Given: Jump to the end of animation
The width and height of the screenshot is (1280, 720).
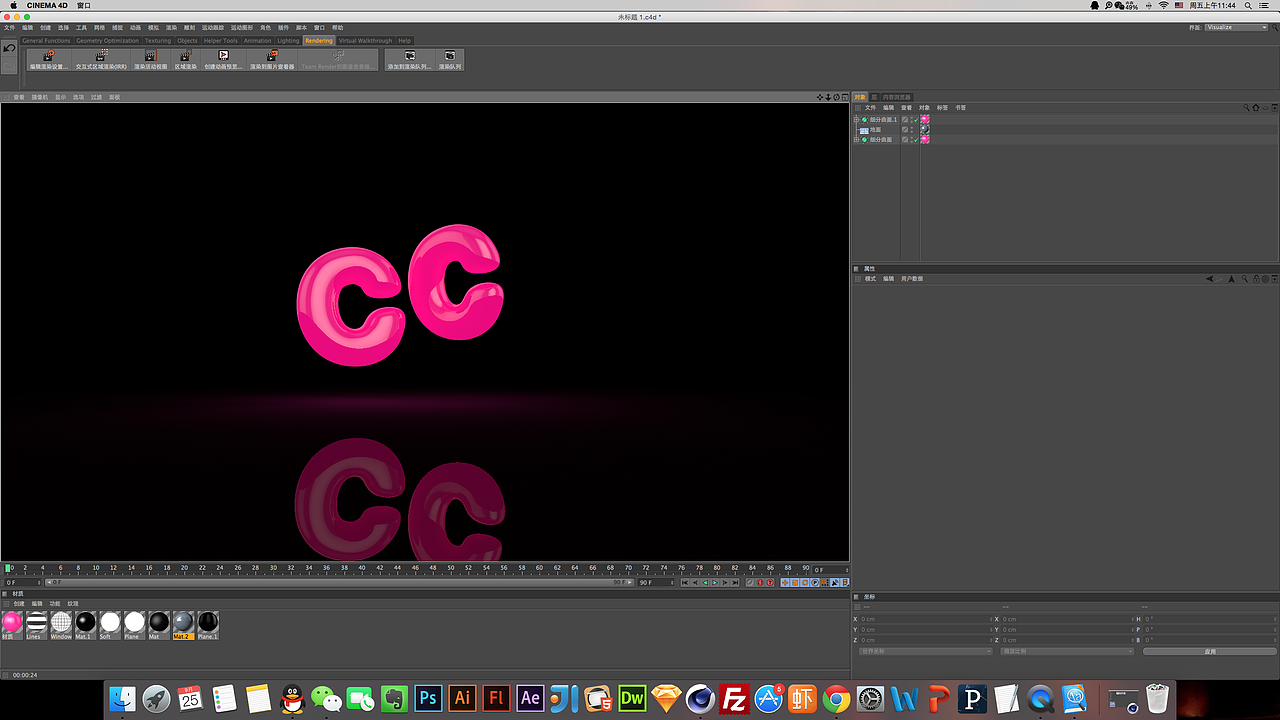Looking at the screenshot, I should point(735,582).
